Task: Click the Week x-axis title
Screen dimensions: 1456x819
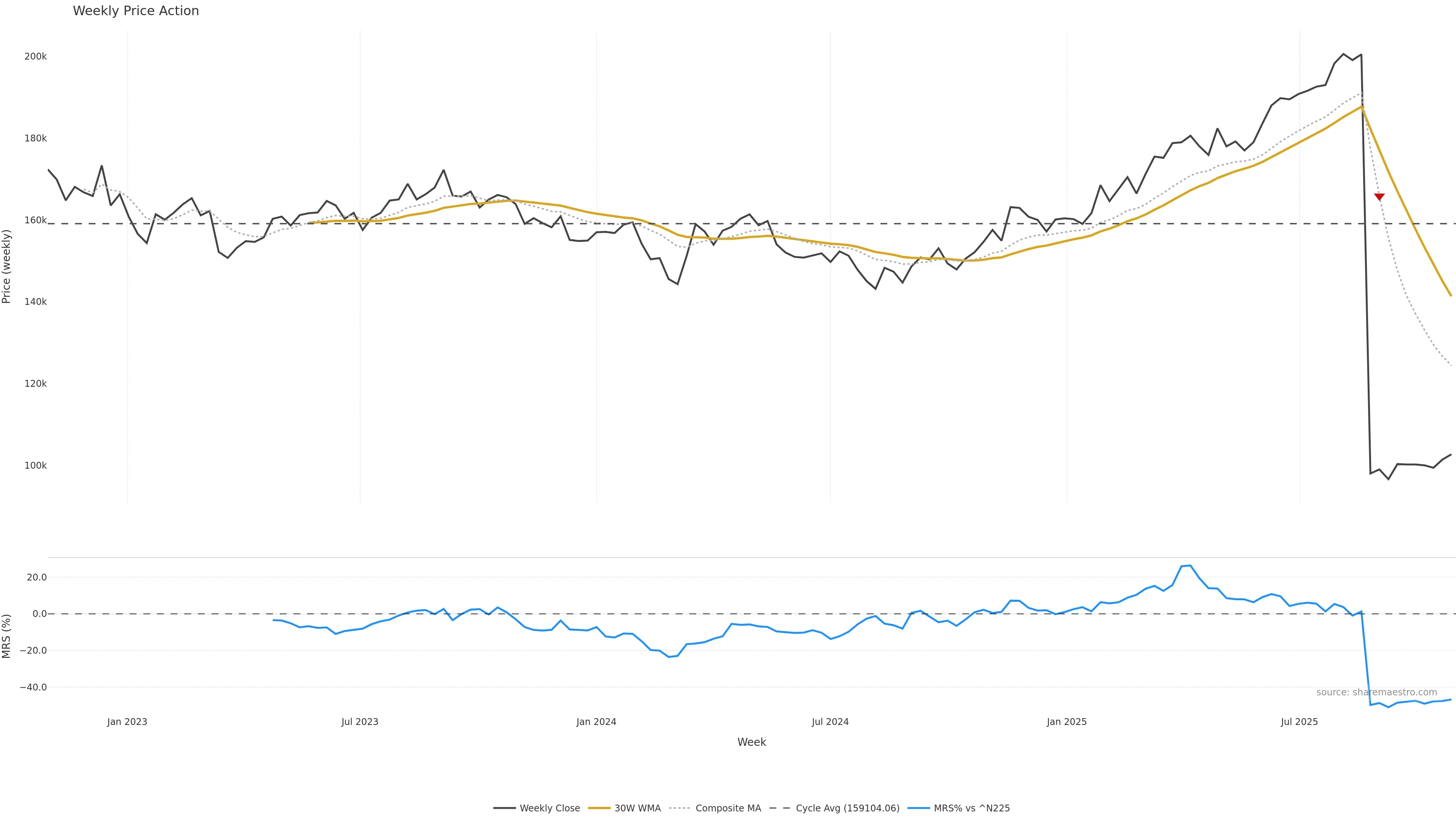Action: 751,742
